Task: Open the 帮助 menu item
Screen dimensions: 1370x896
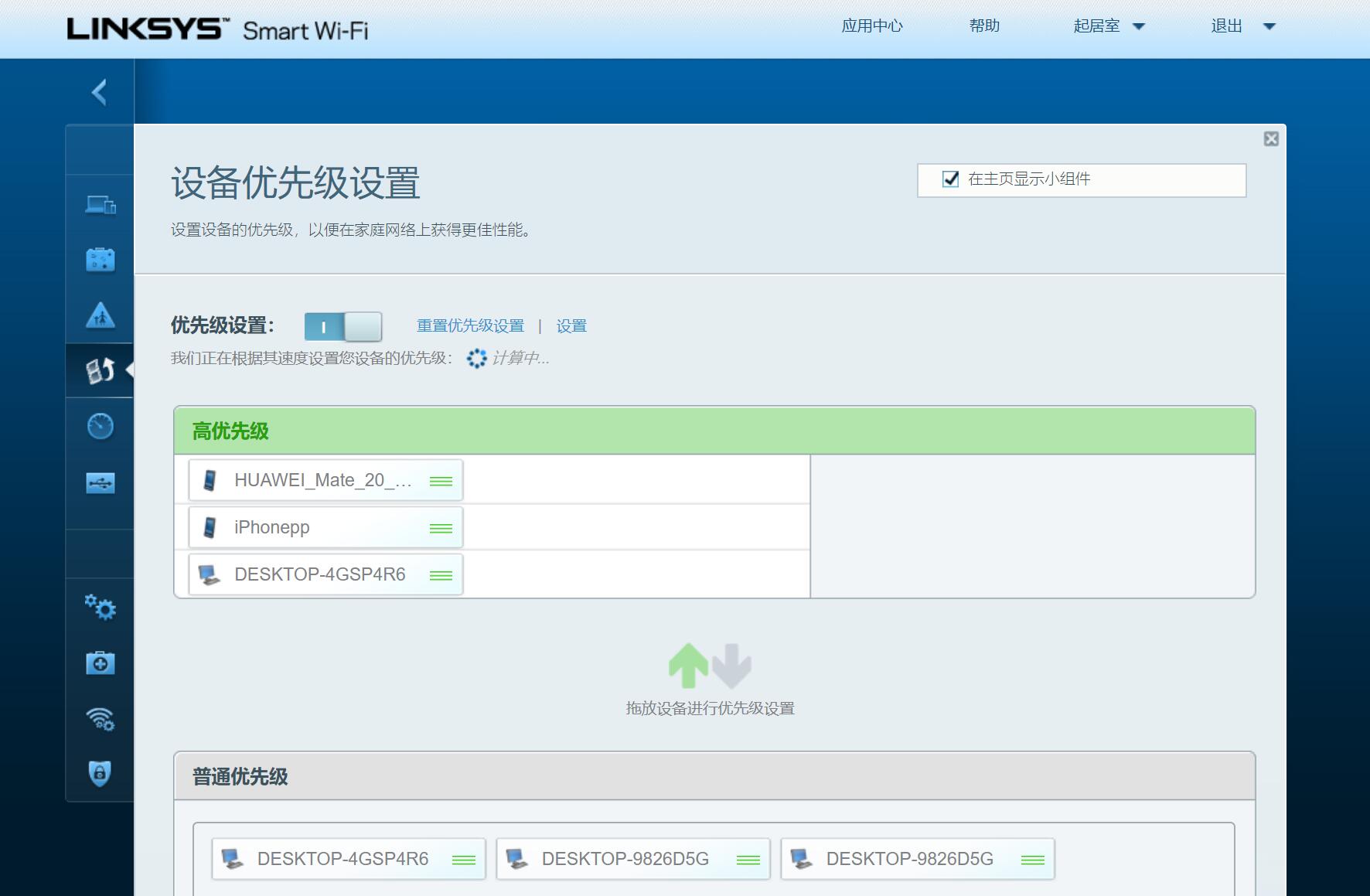Action: click(x=984, y=26)
